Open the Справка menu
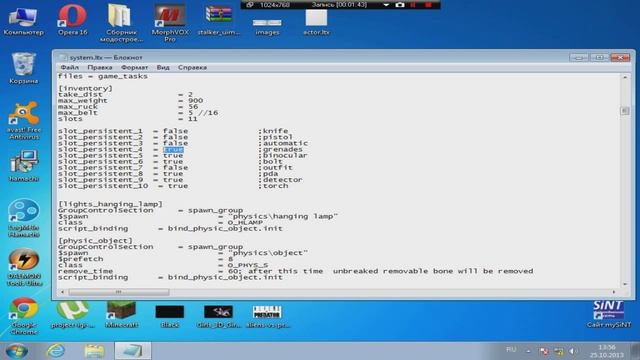Screen dimensions: 640x360 [192, 67]
